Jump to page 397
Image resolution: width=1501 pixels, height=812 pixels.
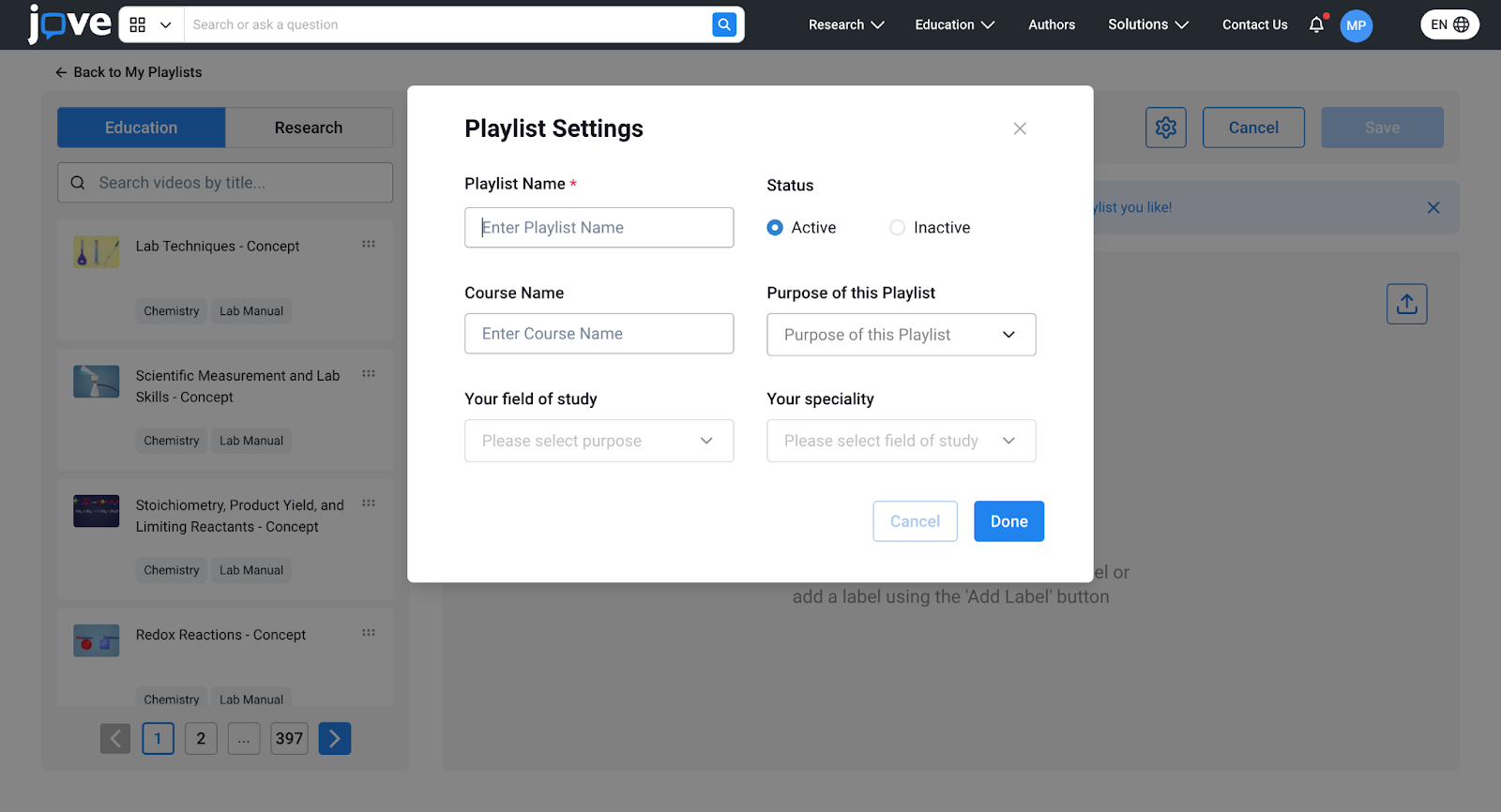[x=289, y=739]
